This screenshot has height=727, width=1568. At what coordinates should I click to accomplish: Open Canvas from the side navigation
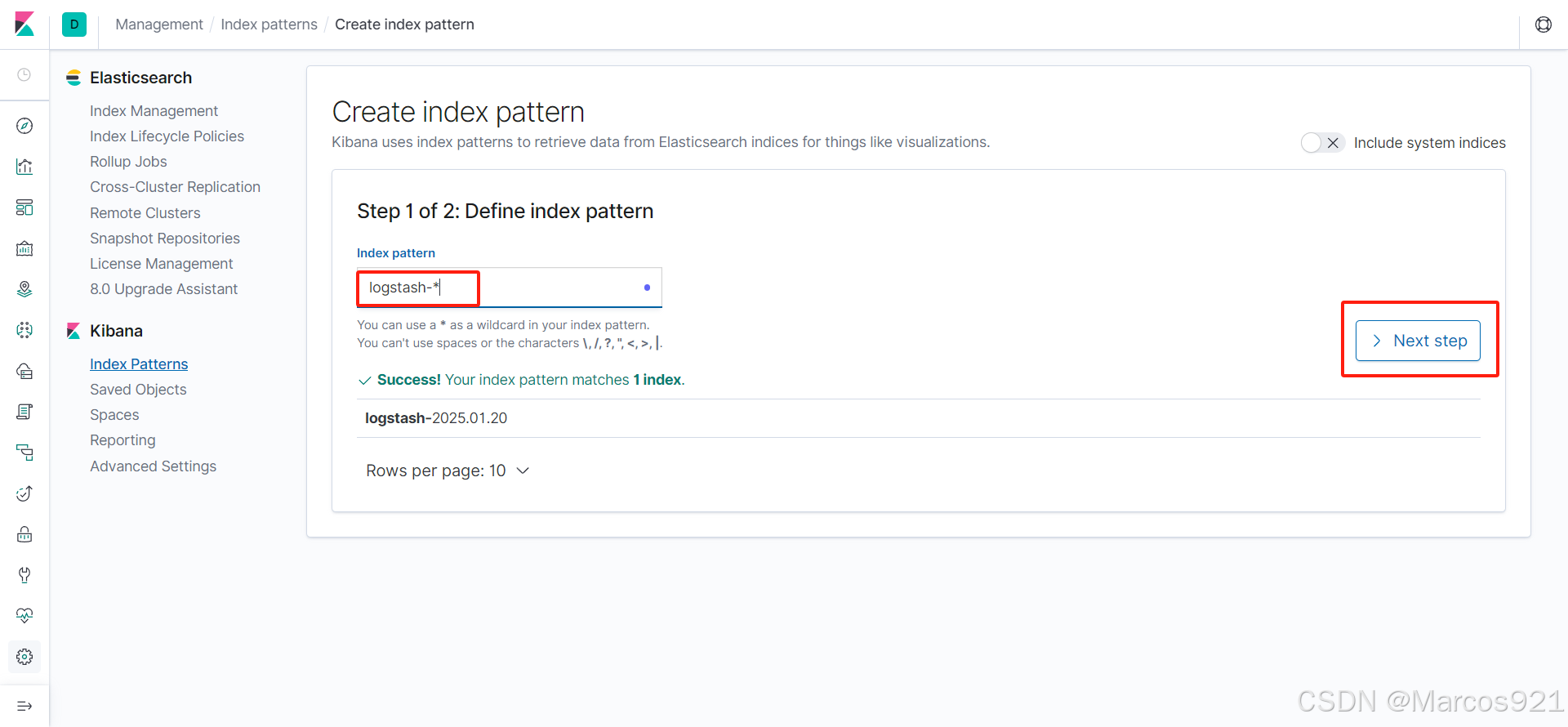24,248
